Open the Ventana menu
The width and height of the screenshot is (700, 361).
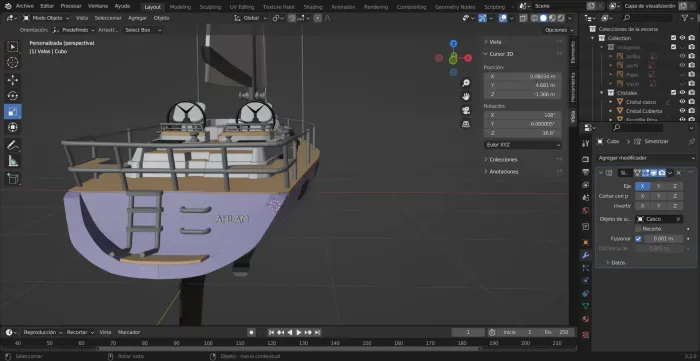pos(98,6)
